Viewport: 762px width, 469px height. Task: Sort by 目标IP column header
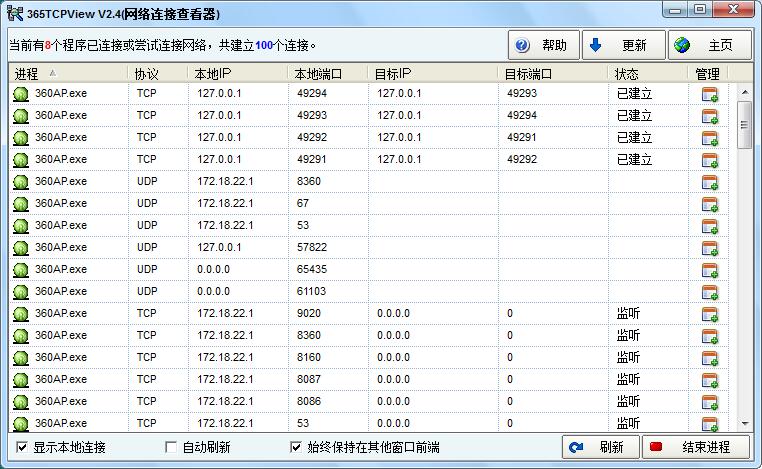[x=433, y=73]
